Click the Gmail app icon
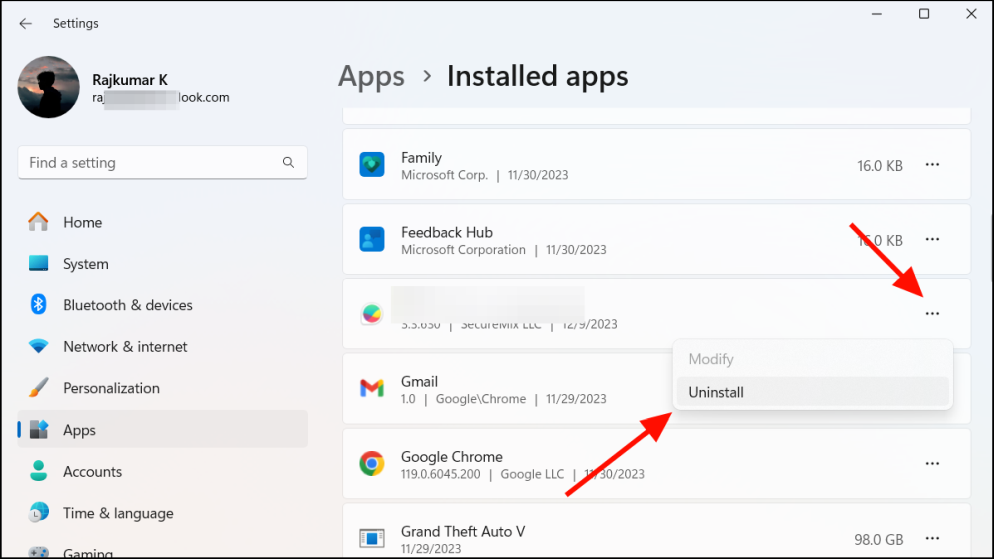Viewport: 994px width, 559px height. coord(372,389)
